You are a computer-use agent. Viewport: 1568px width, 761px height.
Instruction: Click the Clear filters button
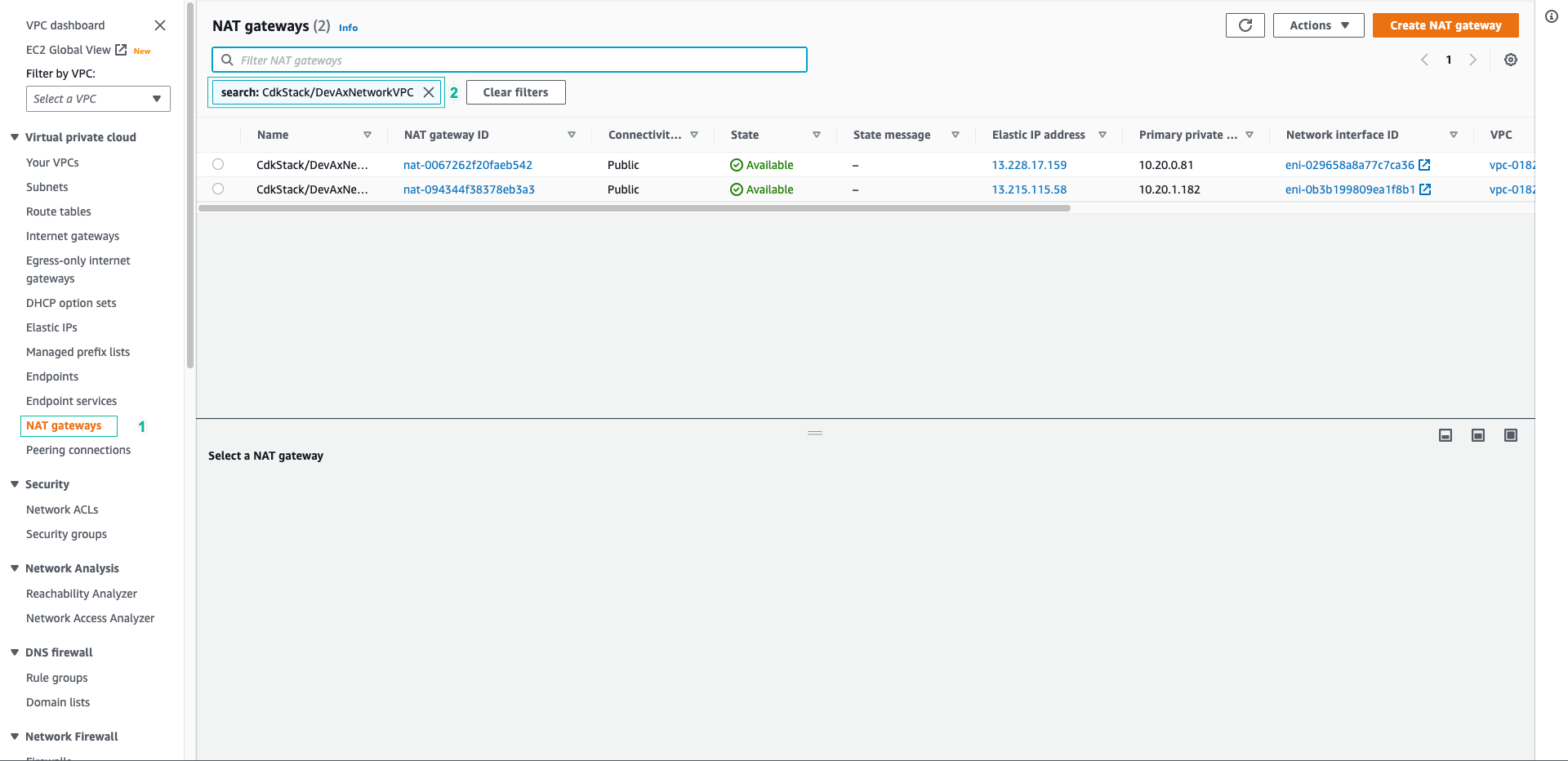(x=515, y=91)
